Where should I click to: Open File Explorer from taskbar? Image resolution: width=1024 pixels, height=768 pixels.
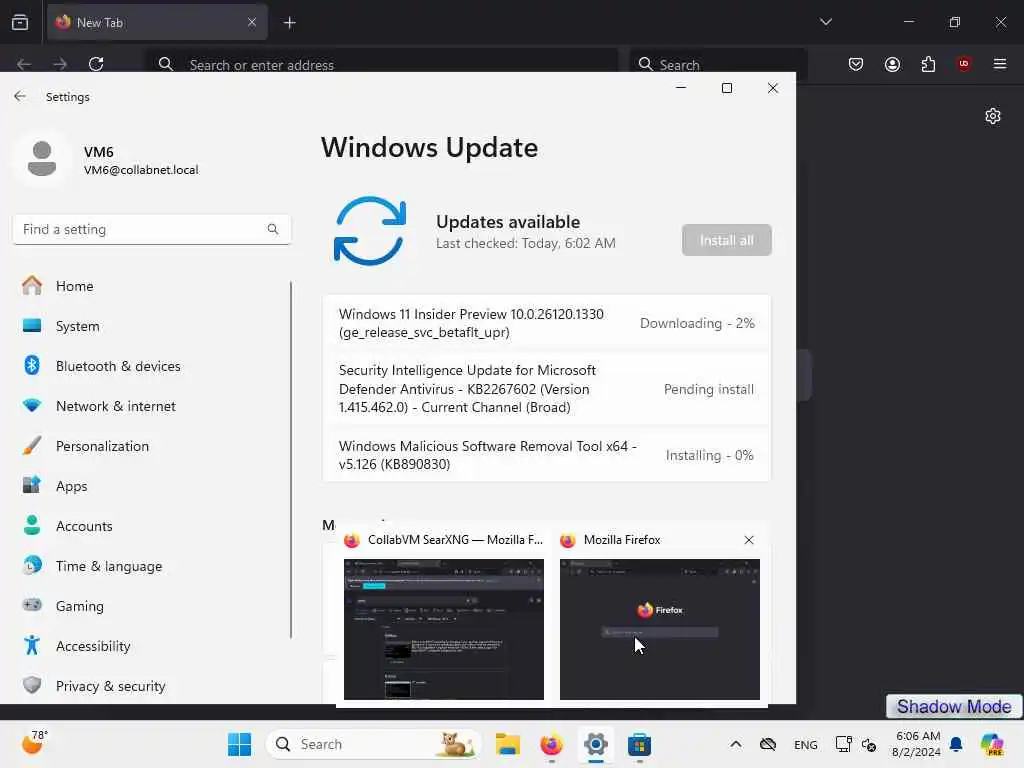pos(507,744)
